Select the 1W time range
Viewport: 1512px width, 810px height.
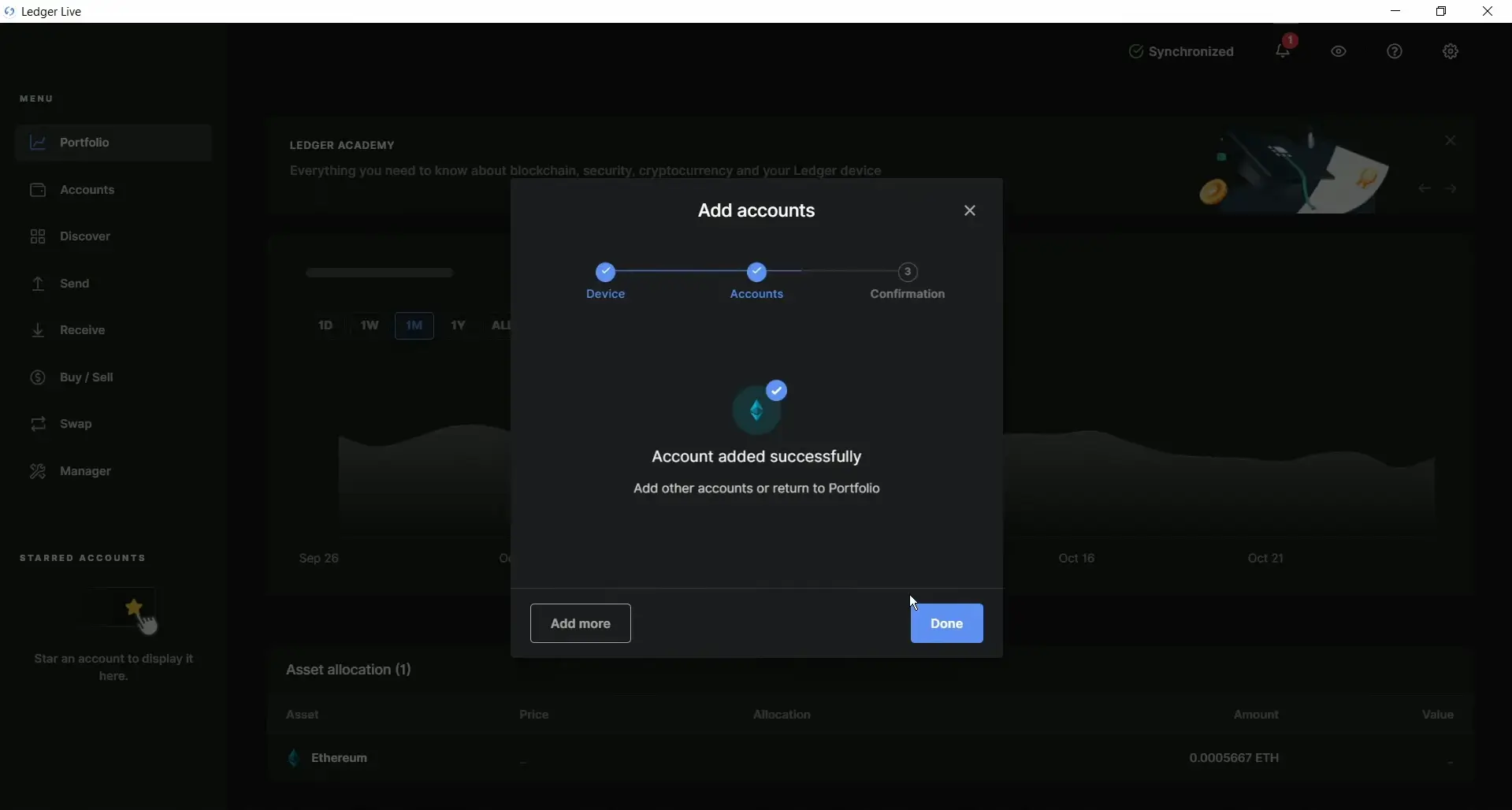click(x=370, y=325)
